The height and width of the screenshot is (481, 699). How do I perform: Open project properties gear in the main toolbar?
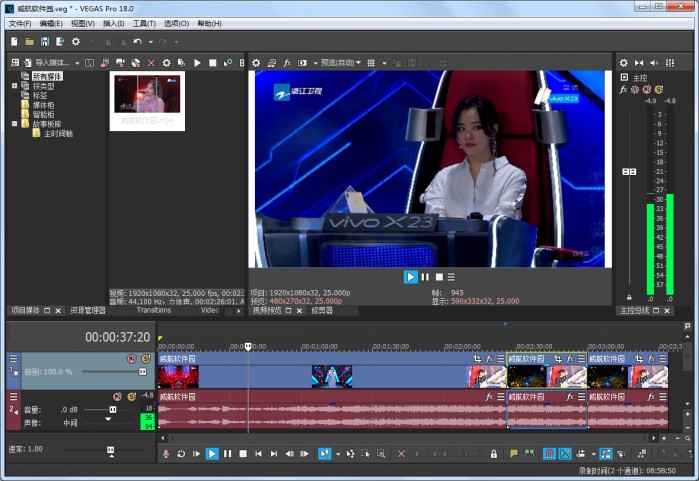point(76,42)
